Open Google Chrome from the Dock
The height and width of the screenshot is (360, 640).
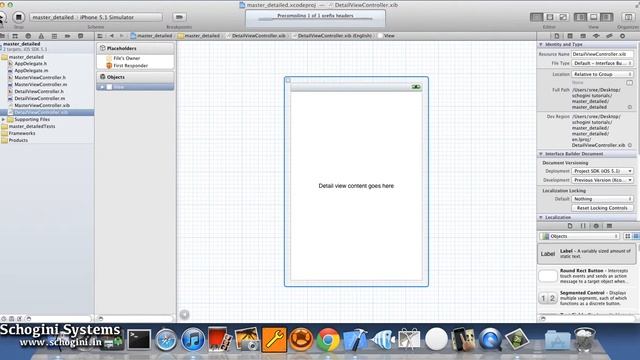pyautogui.click(x=328, y=340)
